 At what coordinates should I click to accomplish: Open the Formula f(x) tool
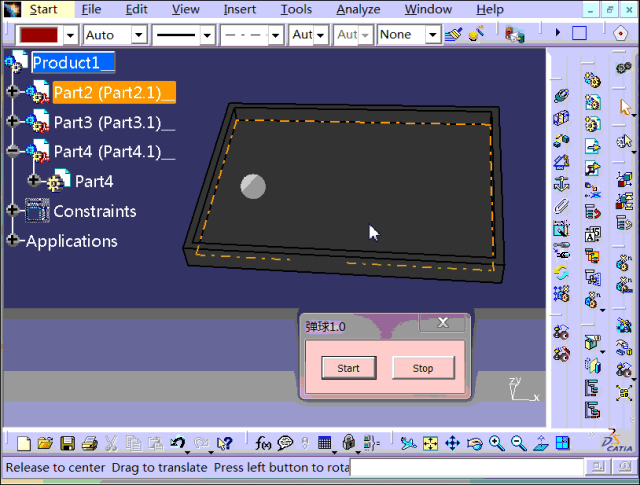point(263,443)
